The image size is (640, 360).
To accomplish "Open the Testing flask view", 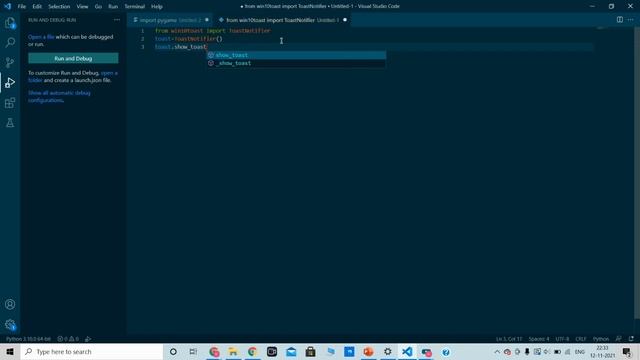I will (x=10, y=122).
